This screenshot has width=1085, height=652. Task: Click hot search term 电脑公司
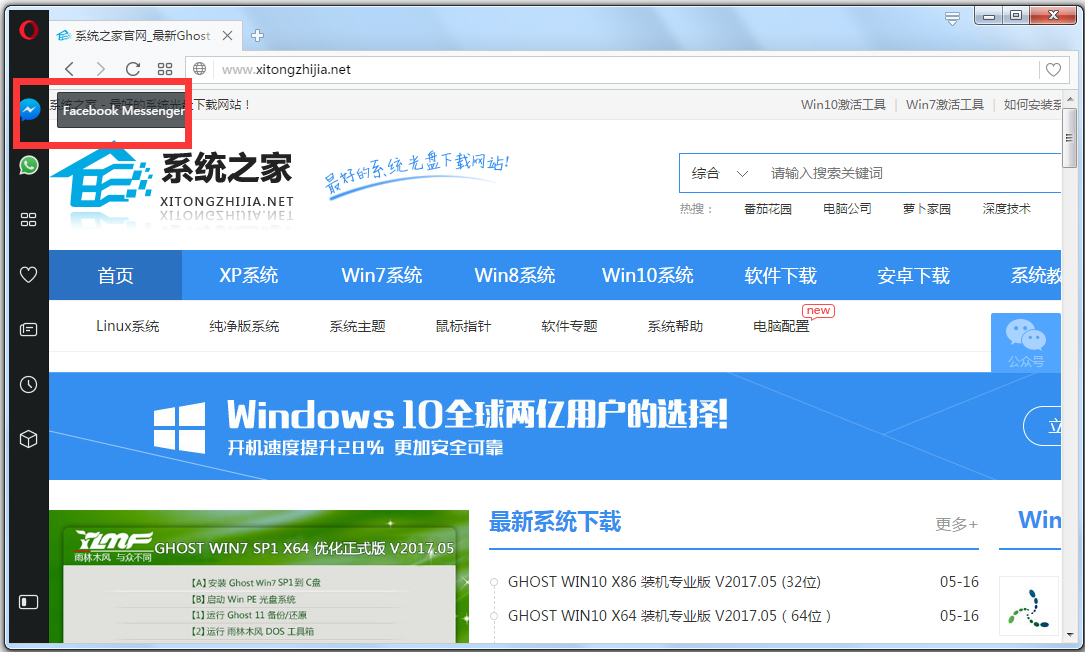[847, 208]
